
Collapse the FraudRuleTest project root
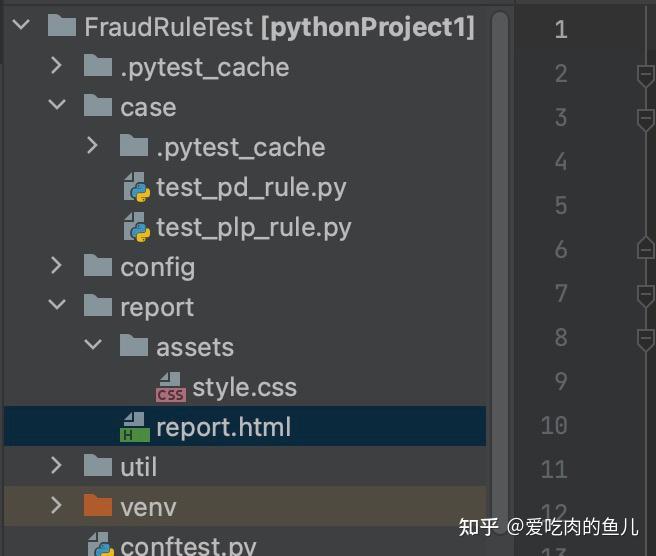point(22,27)
